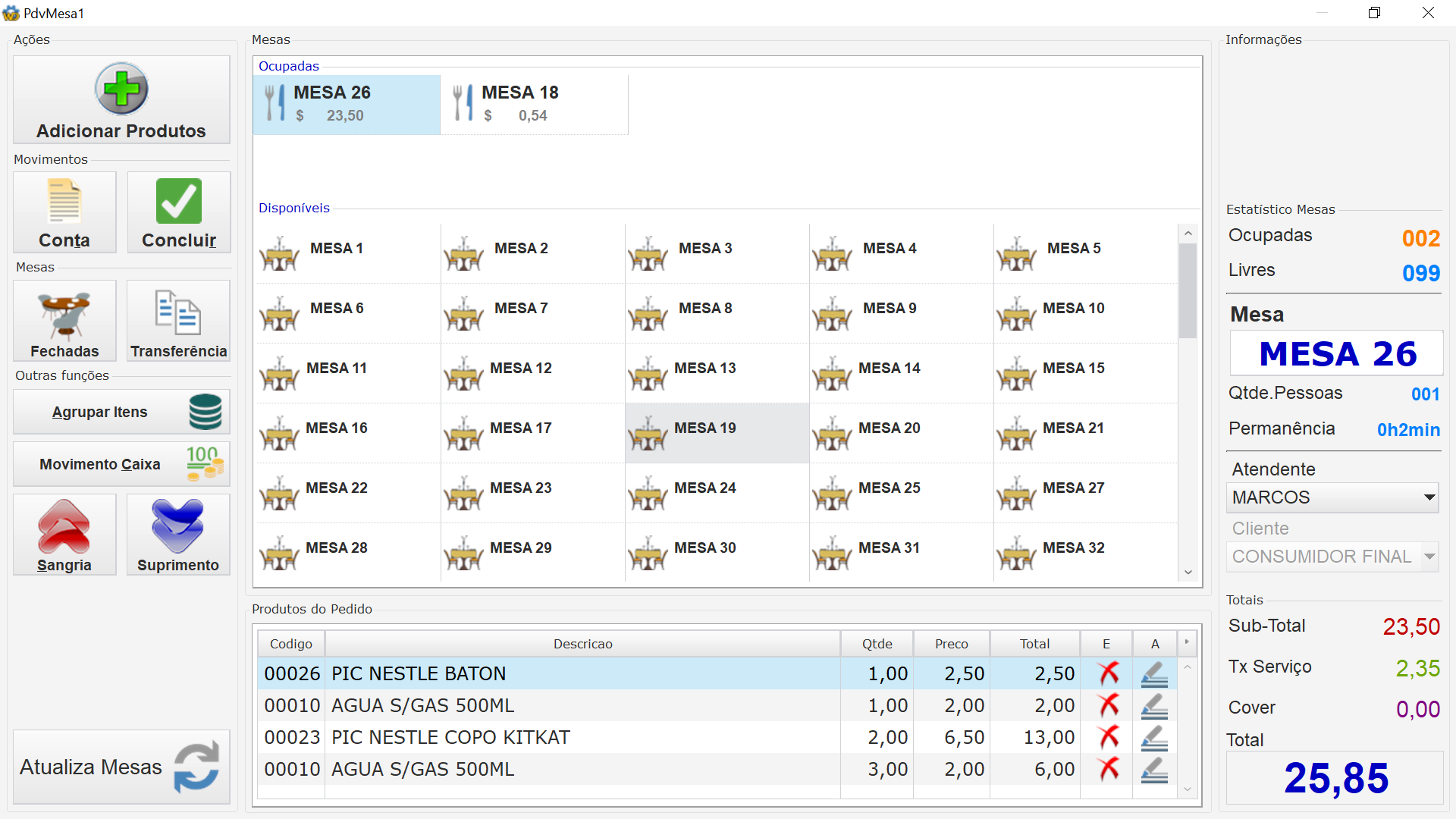The height and width of the screenshot is (819, 1456).
Task: Open the Conta bill document icon
Action: [x=64, y=202]
